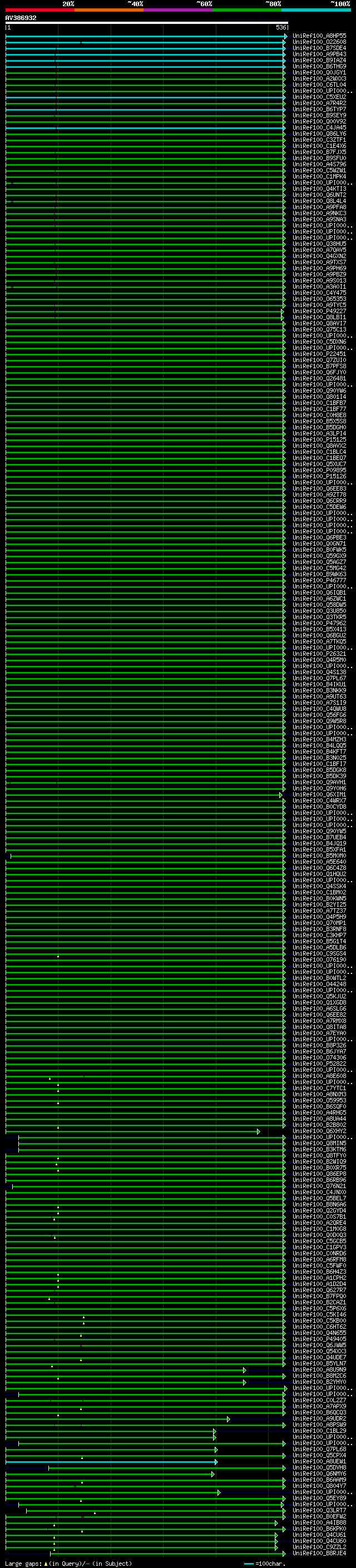Click the last hit UniRef100_B8RJE4

(319, 1554)
